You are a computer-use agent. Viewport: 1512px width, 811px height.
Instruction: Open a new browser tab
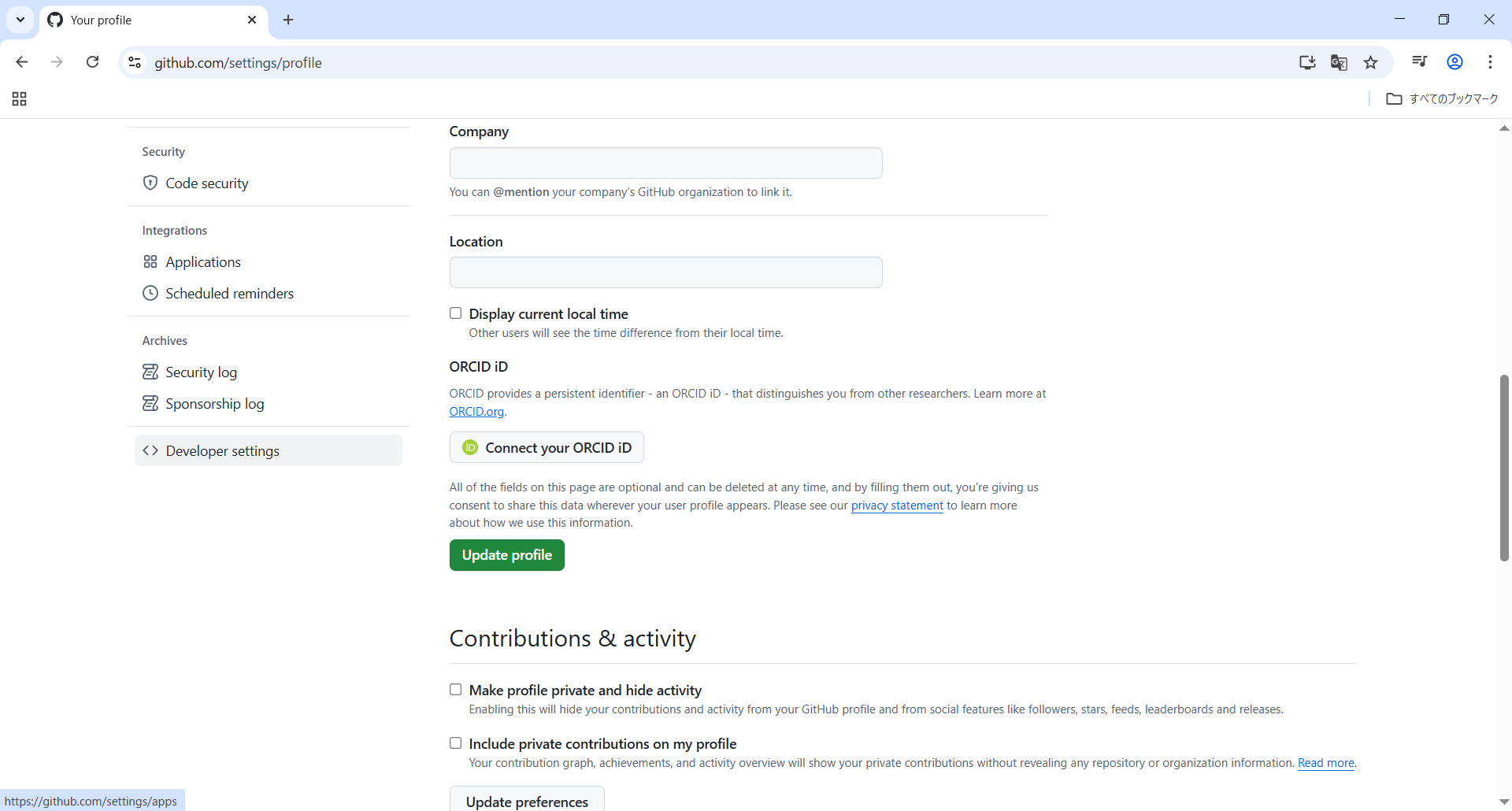coord(288,20)
